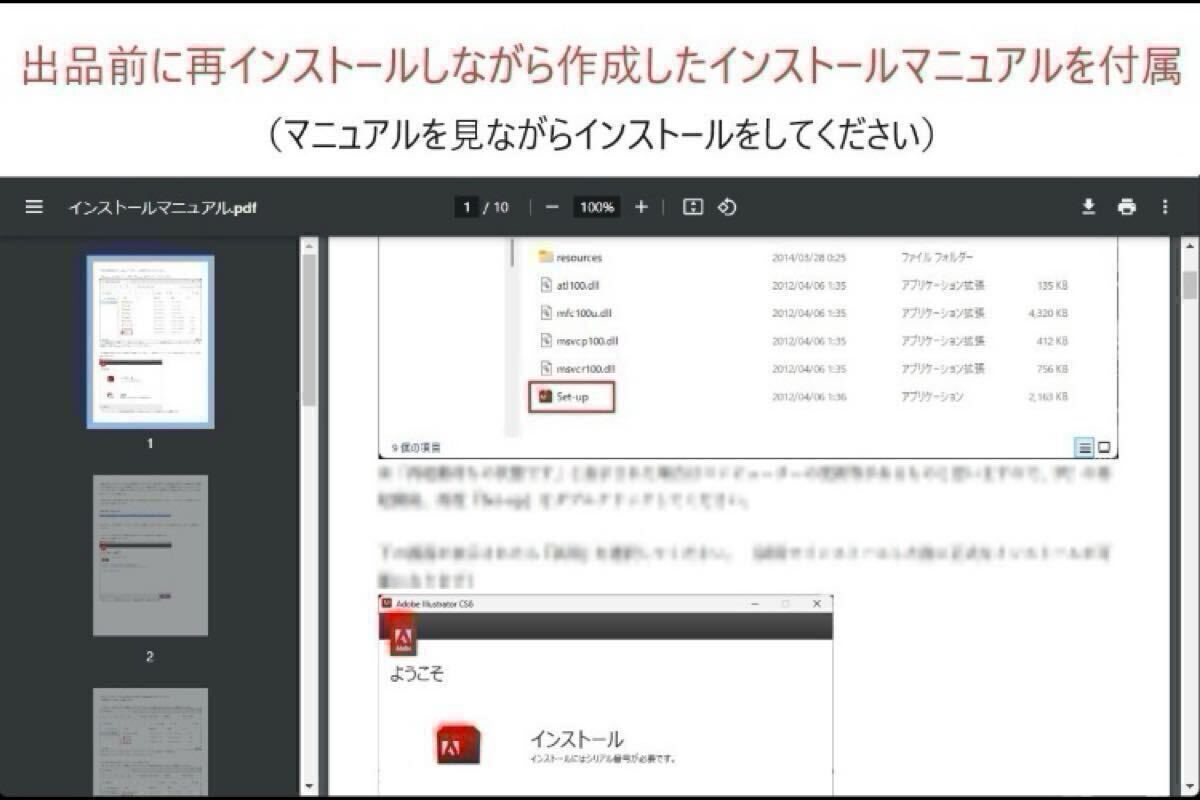Edit the page number input showing 1

point(466,207)
